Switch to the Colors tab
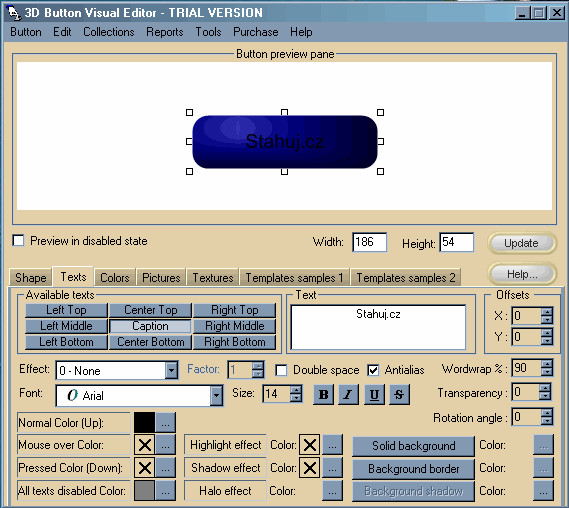 tap(115, 278)
